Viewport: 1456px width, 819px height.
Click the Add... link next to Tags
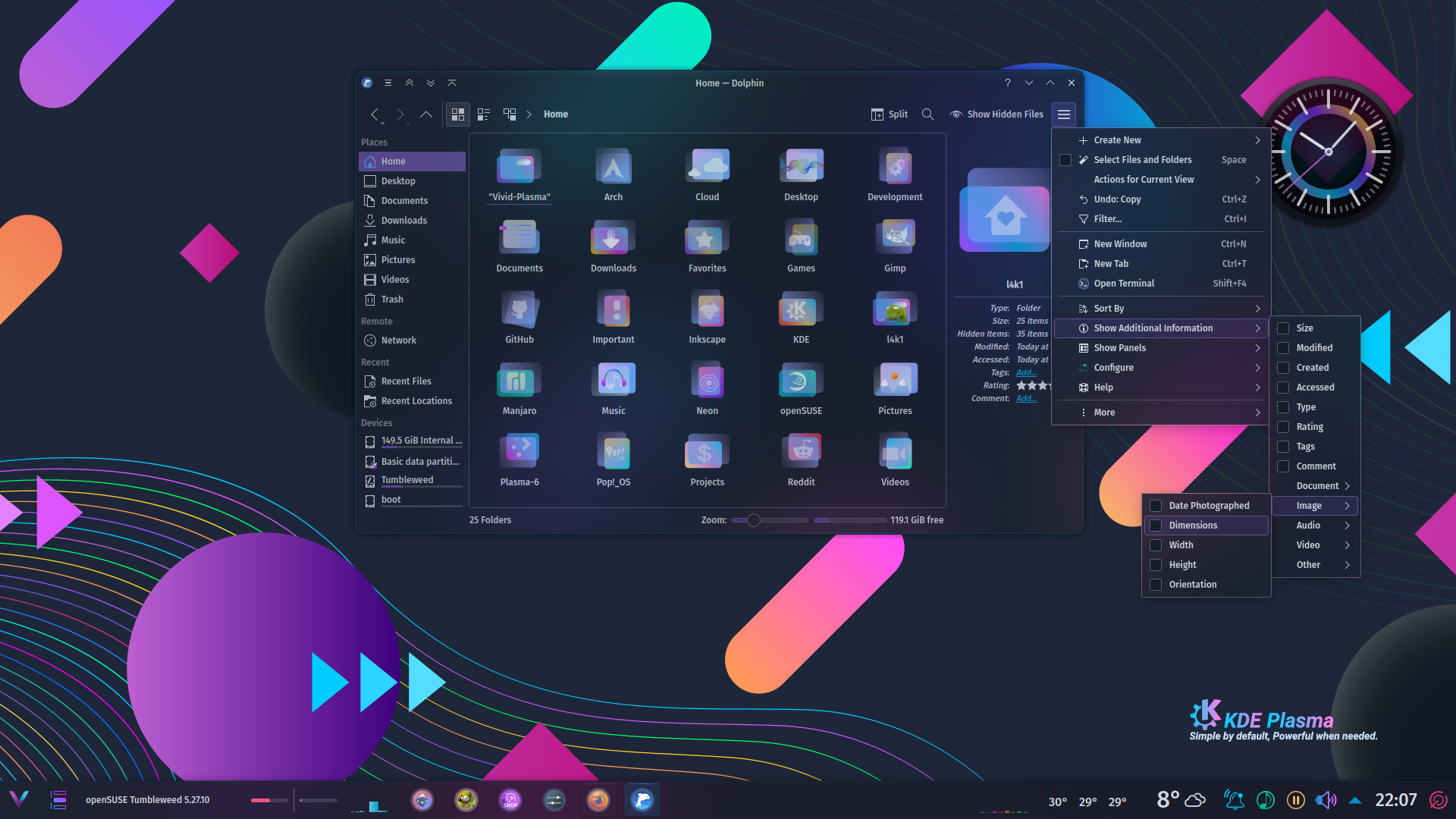(x=1026, y=373)
